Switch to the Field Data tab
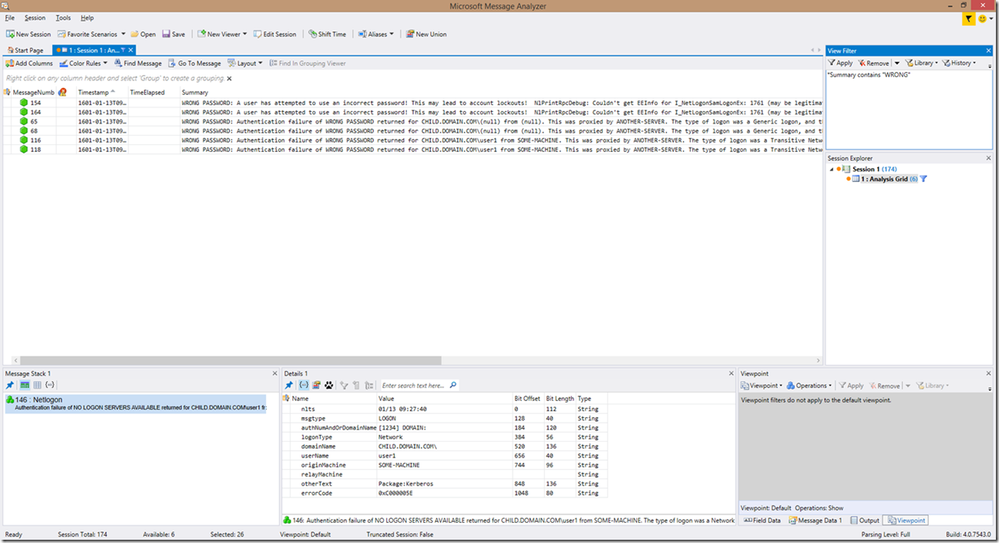999x543 pixels. click(x=763, y=520)
